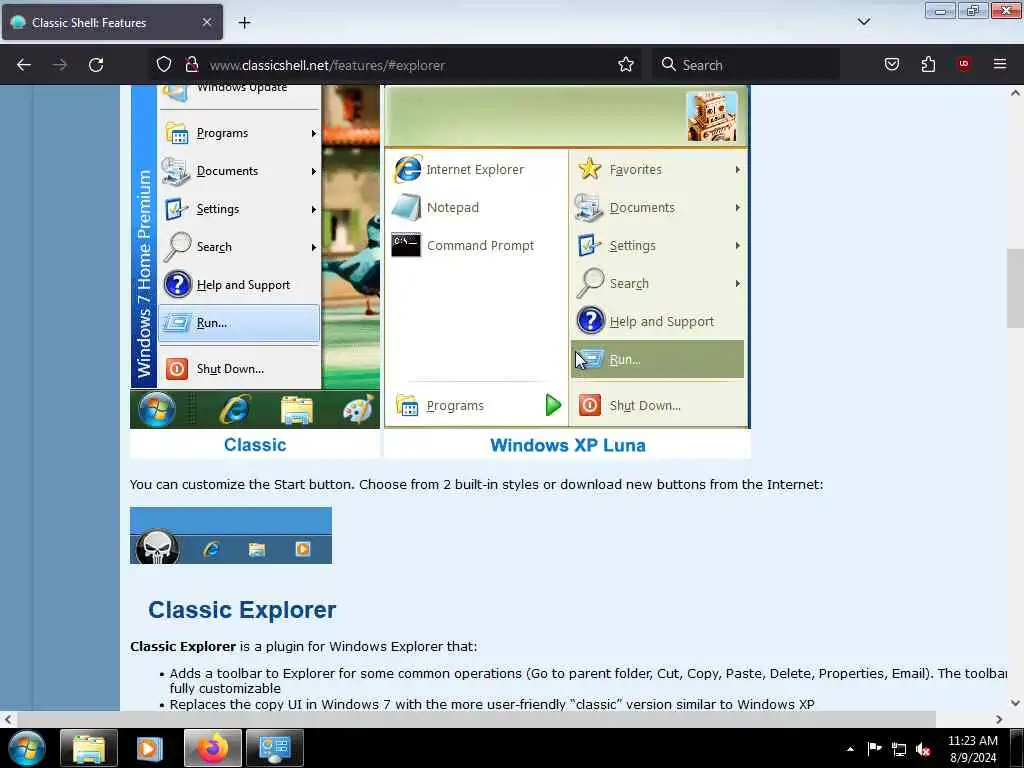1024x768 pixels.
Task: Click the Firefox taskbar button
Action: [213, 748]
